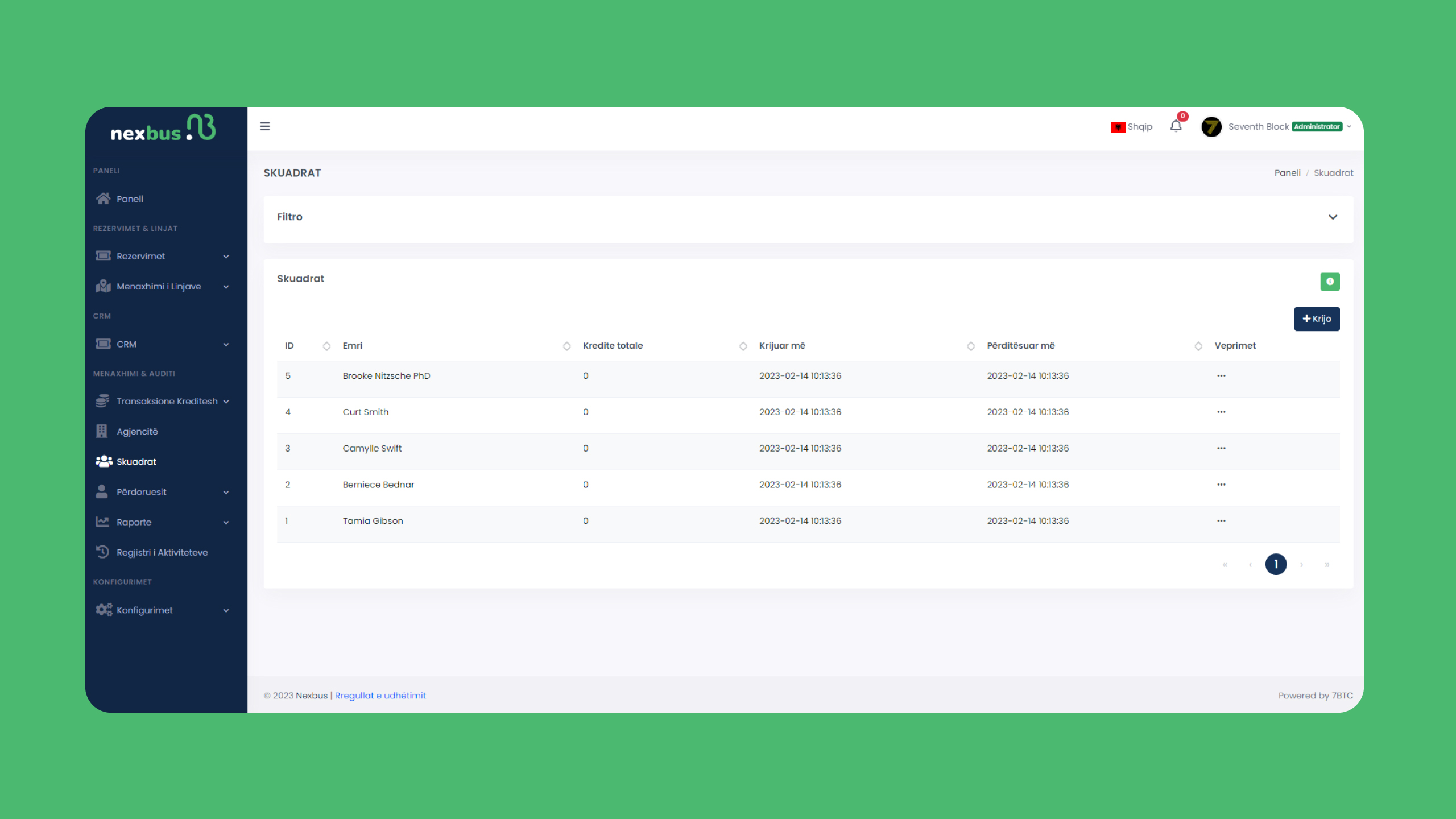The height and width of the screenshot is (819, 1456).
Task: Click the Krijo create button
Action: pyautogui.click(x=1317, y=318)
